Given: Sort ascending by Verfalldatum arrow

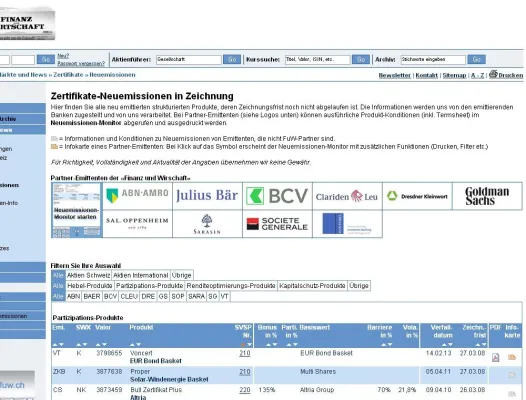Looking at the screenshot, I should click(x=444, y=344).
